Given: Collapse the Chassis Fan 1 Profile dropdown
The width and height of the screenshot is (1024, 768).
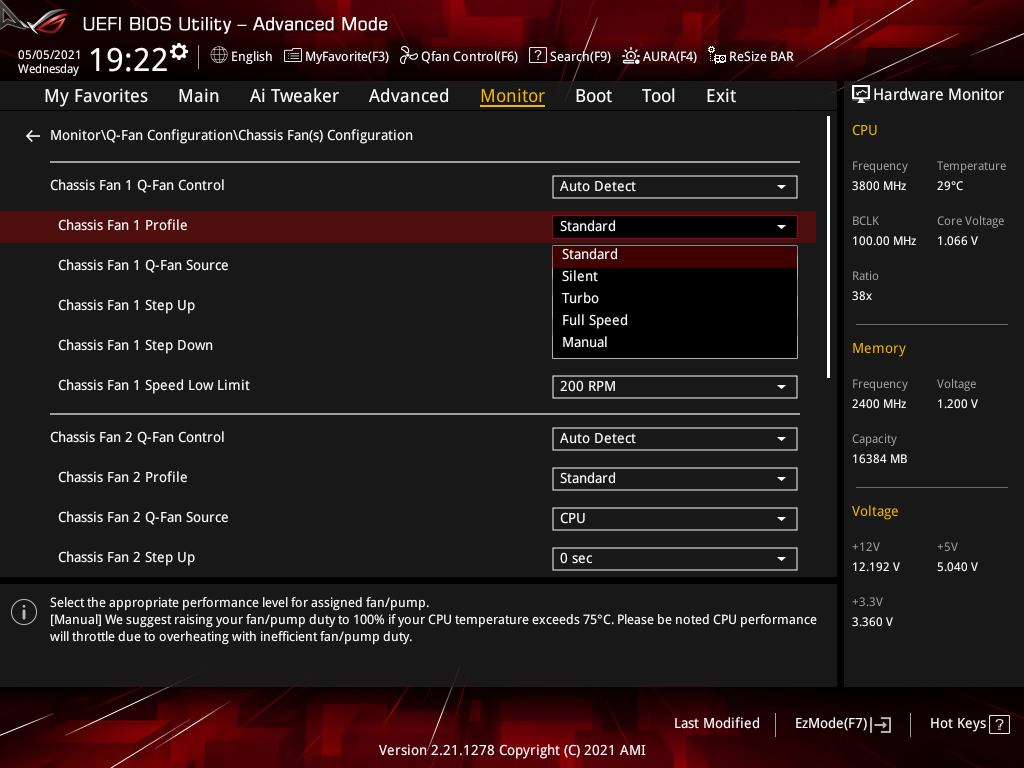Looking at the screenshot, I should [x=675, y=227].
